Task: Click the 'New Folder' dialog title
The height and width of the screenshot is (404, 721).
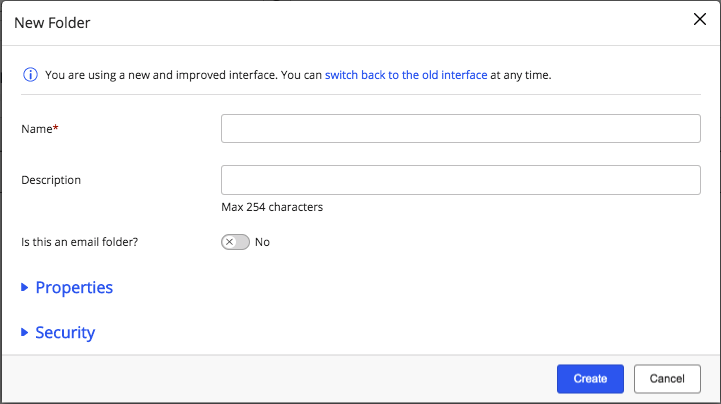Action: click(52, 23)
